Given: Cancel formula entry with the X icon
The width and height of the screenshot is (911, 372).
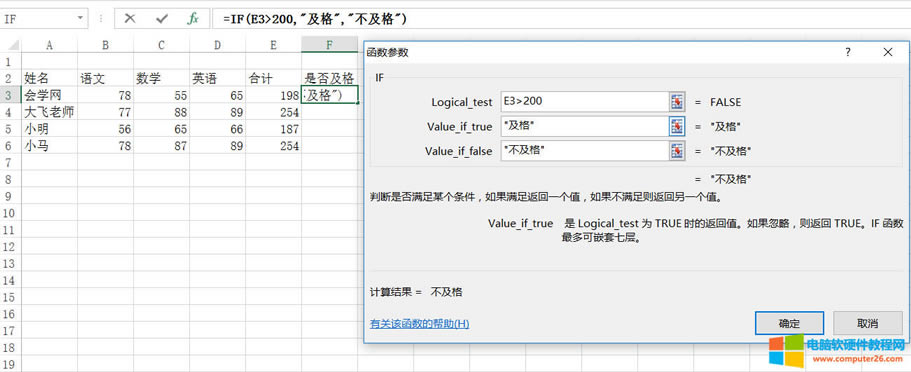Looking at the screenshot, I should pyautogui.click(x=130, y=19).
